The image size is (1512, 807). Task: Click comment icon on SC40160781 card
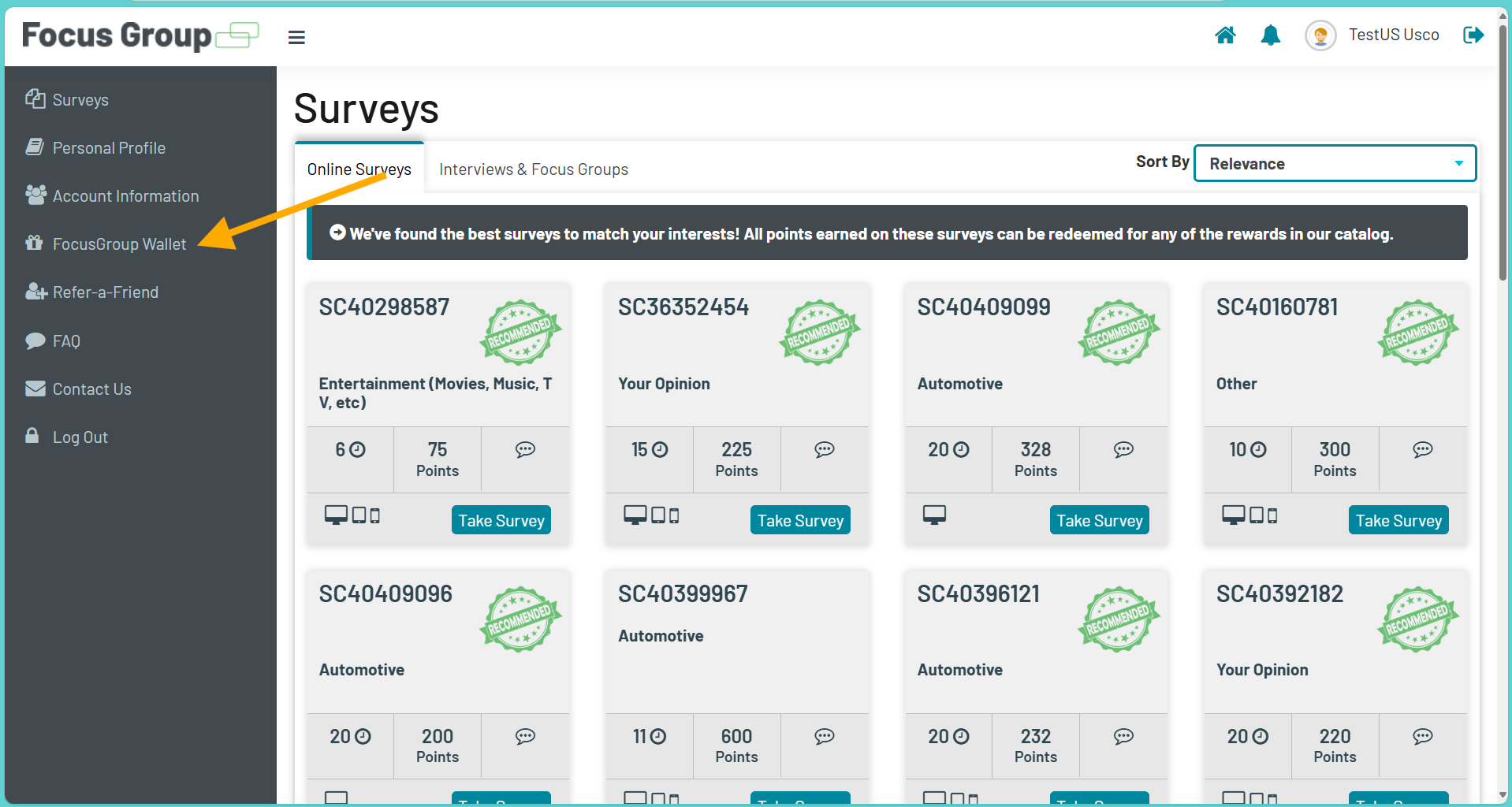tap(1423, 449)
